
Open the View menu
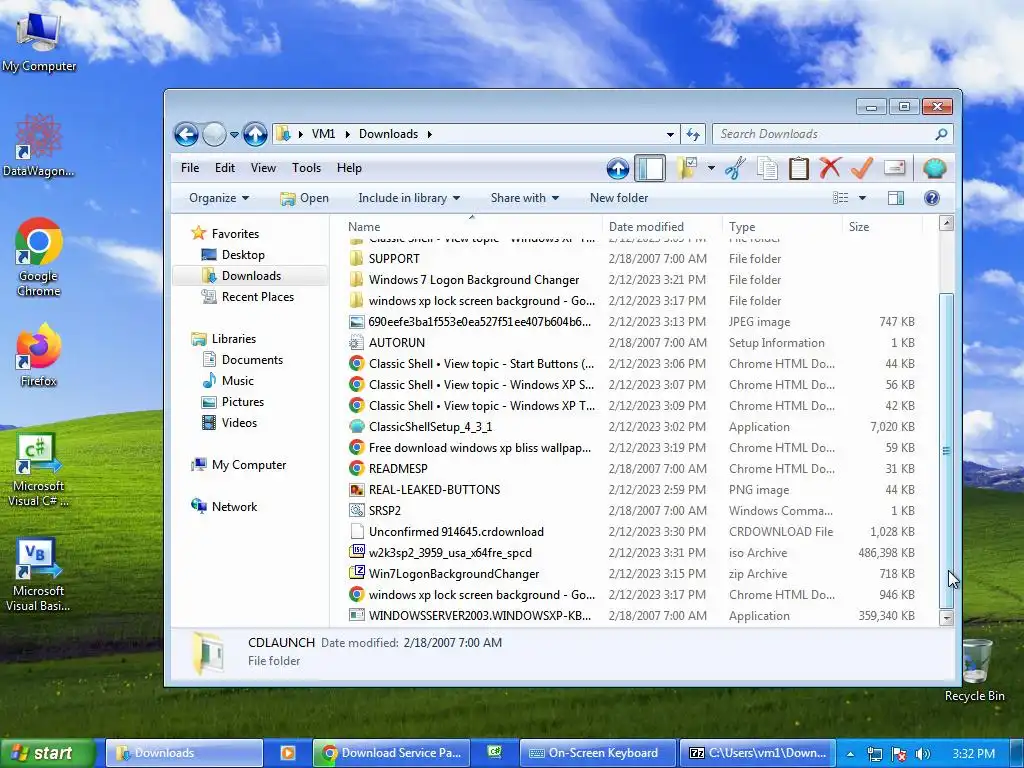263,168
